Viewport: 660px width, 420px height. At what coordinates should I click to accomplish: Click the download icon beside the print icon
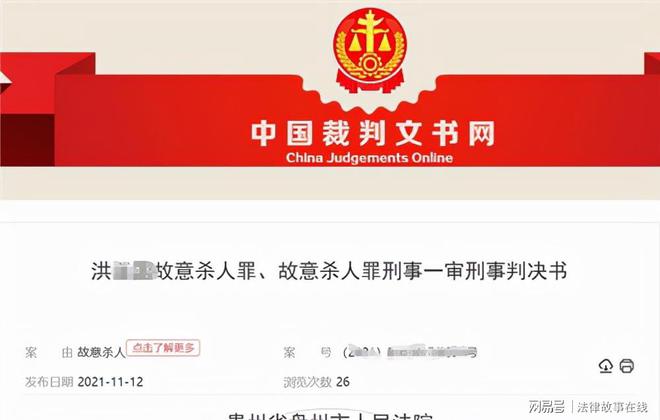(x=605, y=366)
